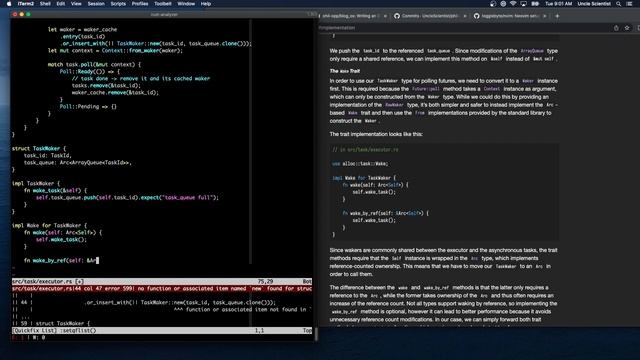Viewport: 640px width, 360px height.
Task: Click 'Poll::Pending => {}' line in editor
Action: tap(88, 107)
